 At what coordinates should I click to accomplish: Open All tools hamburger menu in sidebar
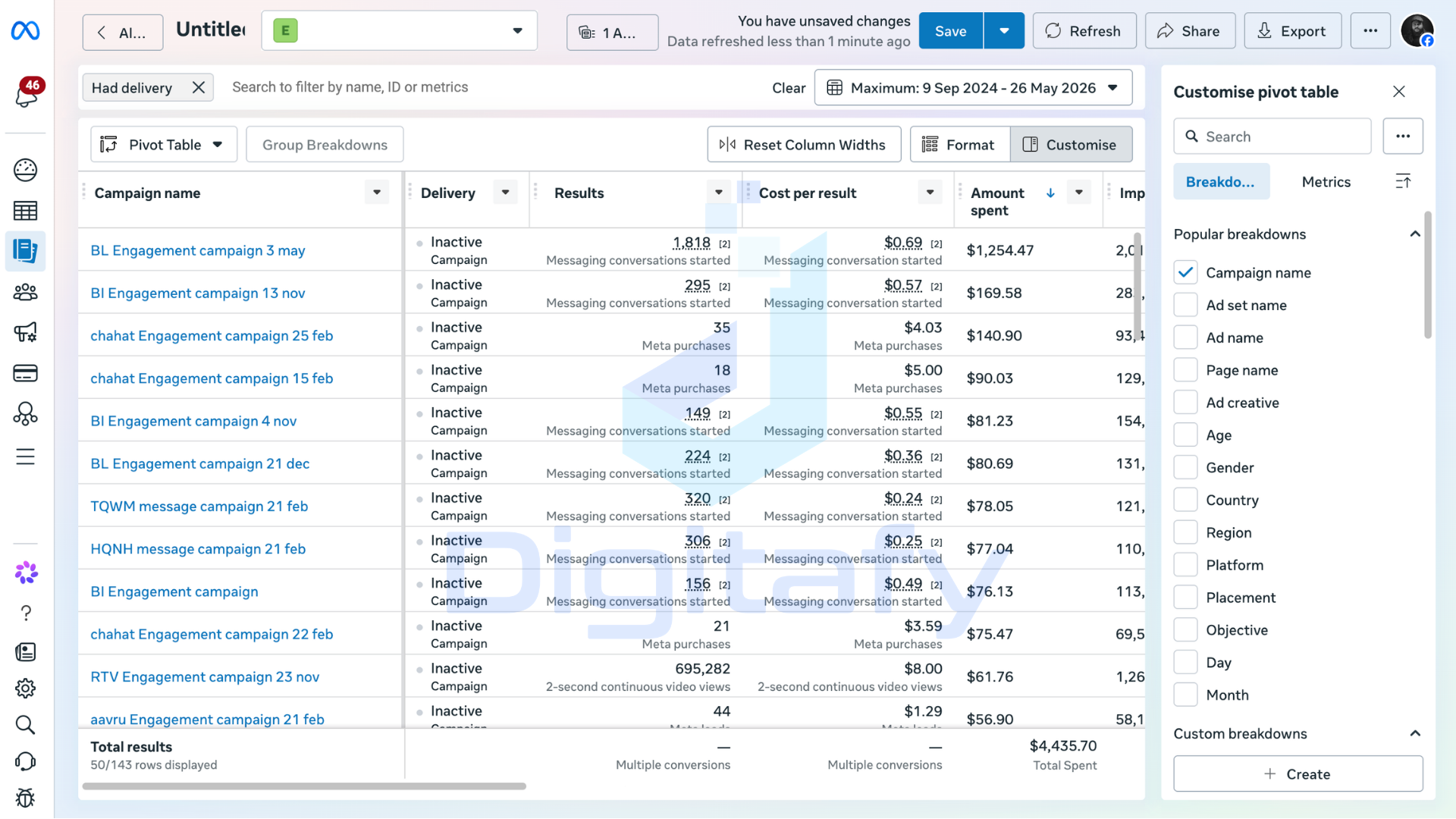25,457
